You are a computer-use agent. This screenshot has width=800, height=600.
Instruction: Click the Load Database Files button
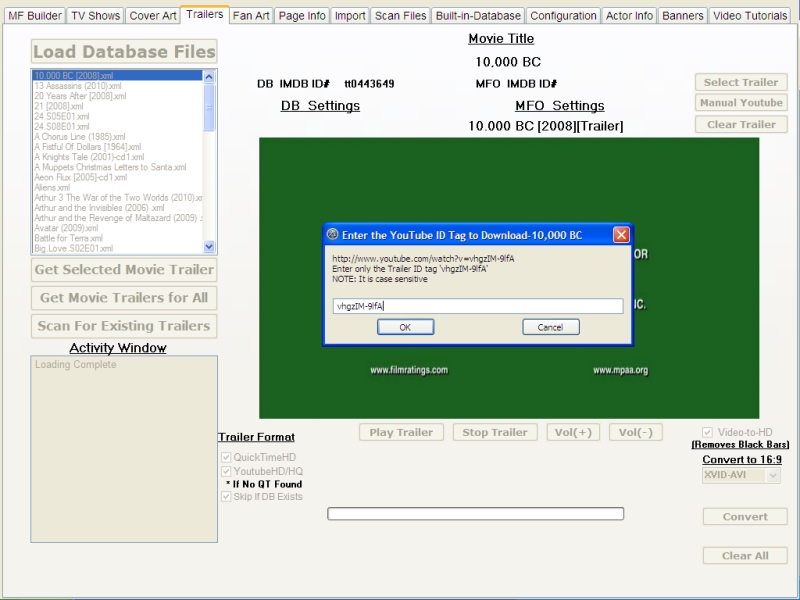click(x=124, y=52)
